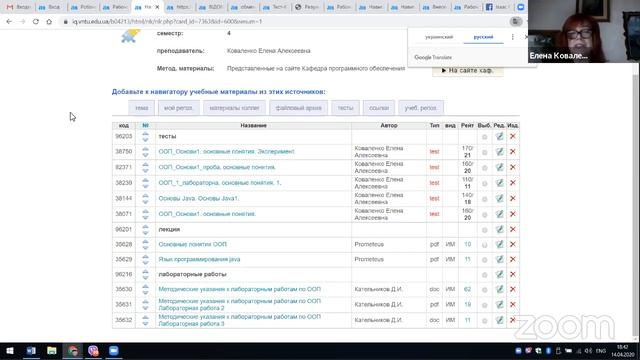Open the ссылки source tab

379,108
